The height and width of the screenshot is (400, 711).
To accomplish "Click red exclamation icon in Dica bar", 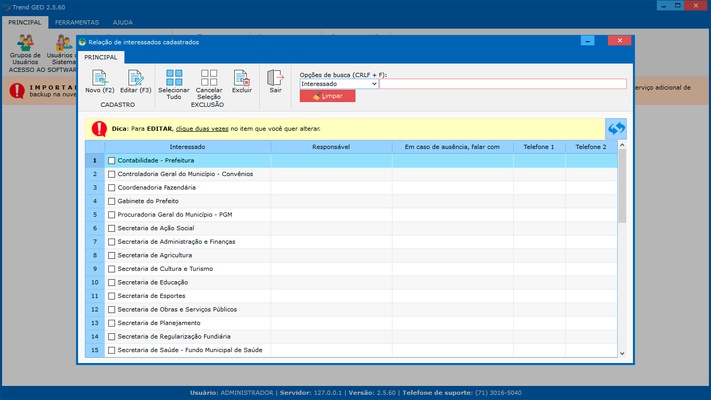I will pyautogui.click(x=99, y=129).
